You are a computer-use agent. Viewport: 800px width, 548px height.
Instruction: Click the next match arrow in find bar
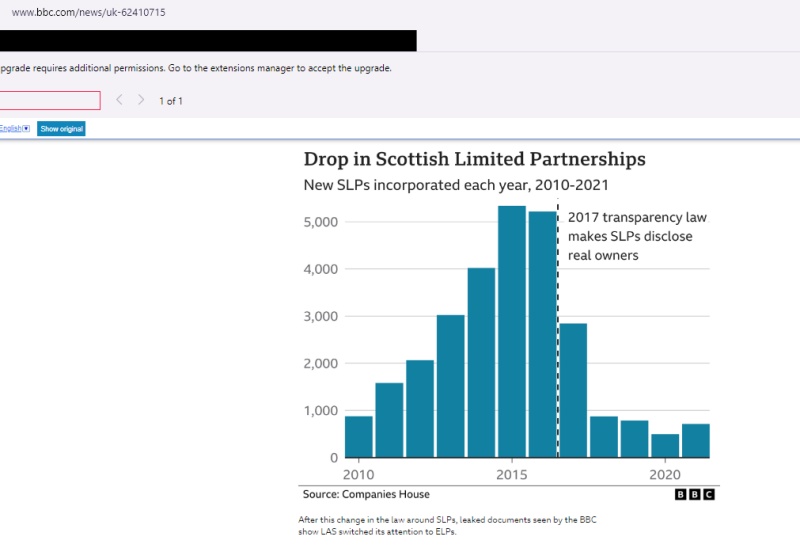[141, 100]
